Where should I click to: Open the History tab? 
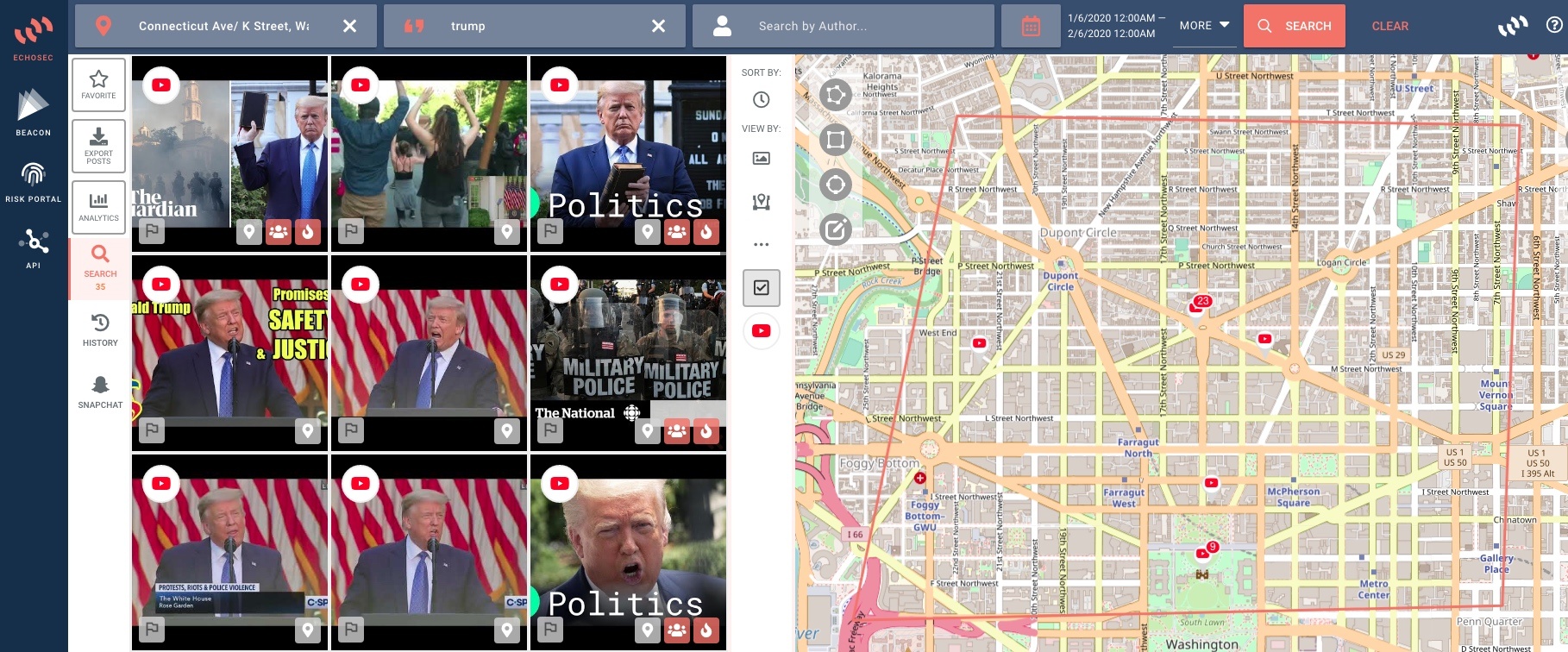[x=100, y=329]
